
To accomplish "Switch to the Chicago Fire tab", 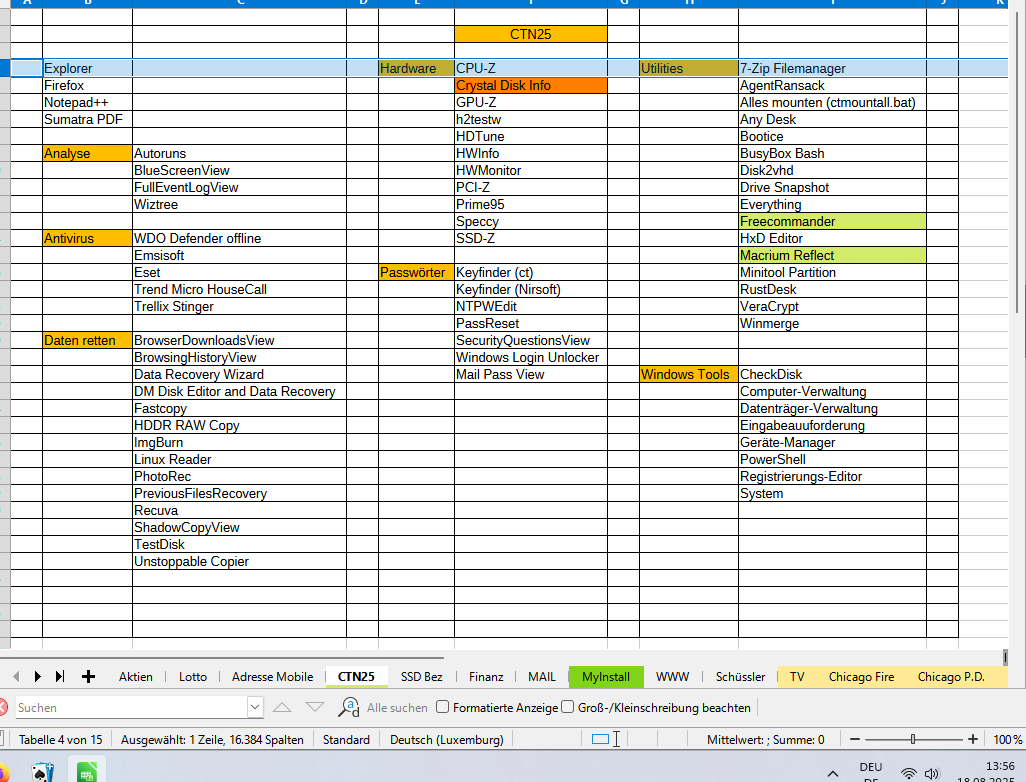I will point(861,677).
